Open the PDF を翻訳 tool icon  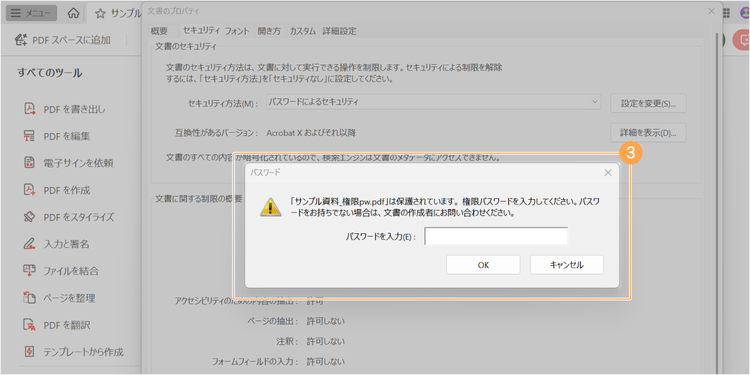30,325
